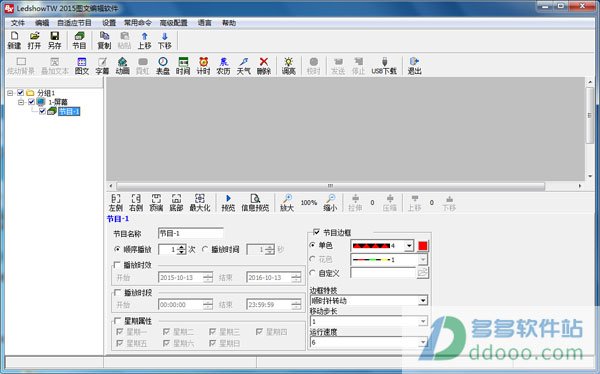Add a 图文 (image-text) region
This screenshot has width=600, height=374.
82,66
